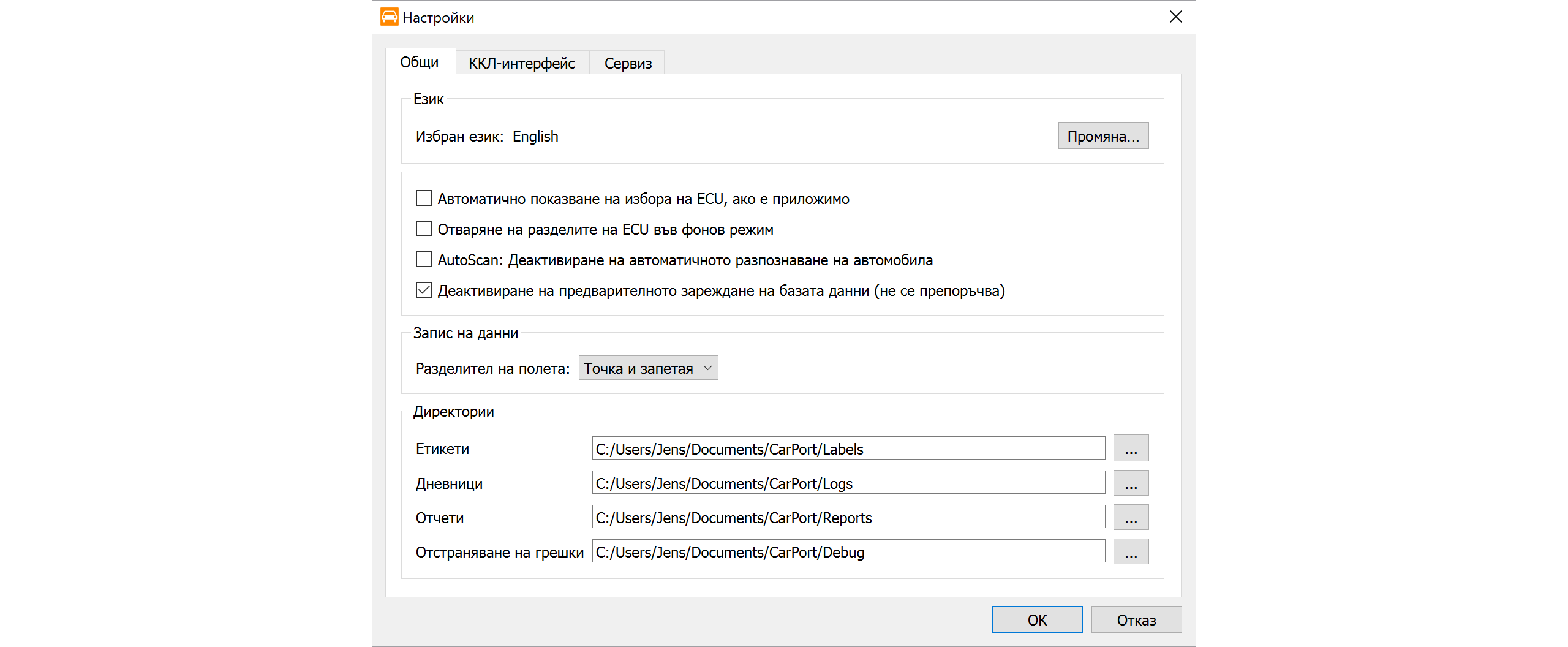
Task: Browse for Дневници folder with ... button
Action: (x=1131, y=483)
